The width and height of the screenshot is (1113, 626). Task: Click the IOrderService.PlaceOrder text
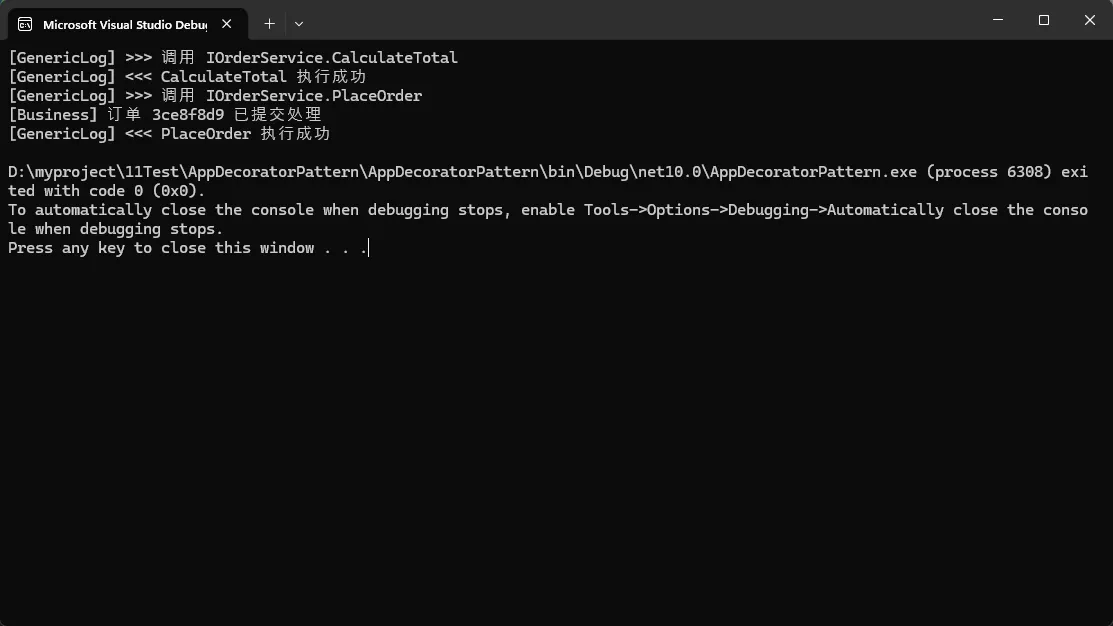(314, 96)
